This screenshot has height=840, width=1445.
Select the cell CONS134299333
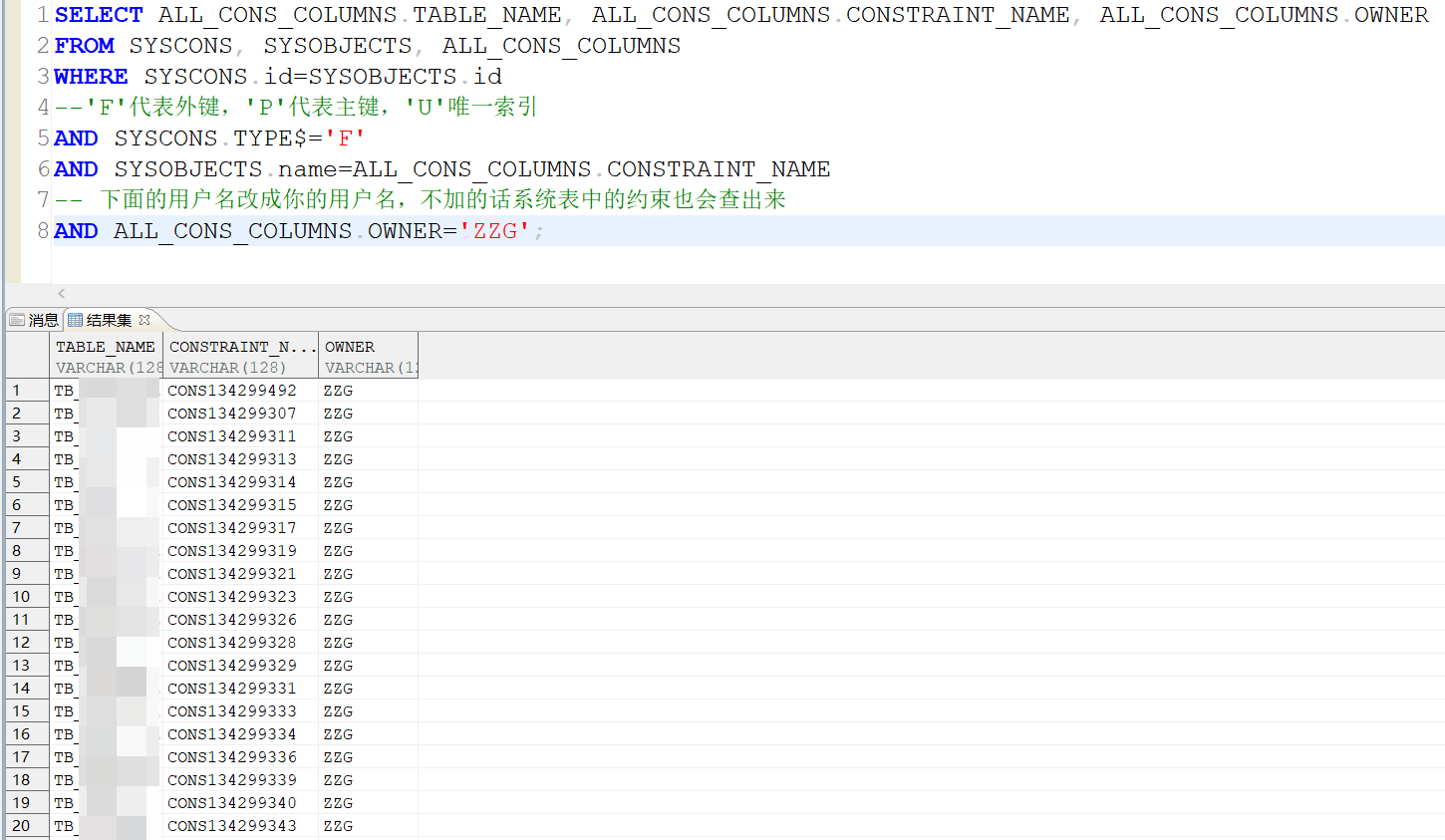click(x=240, y=711)
